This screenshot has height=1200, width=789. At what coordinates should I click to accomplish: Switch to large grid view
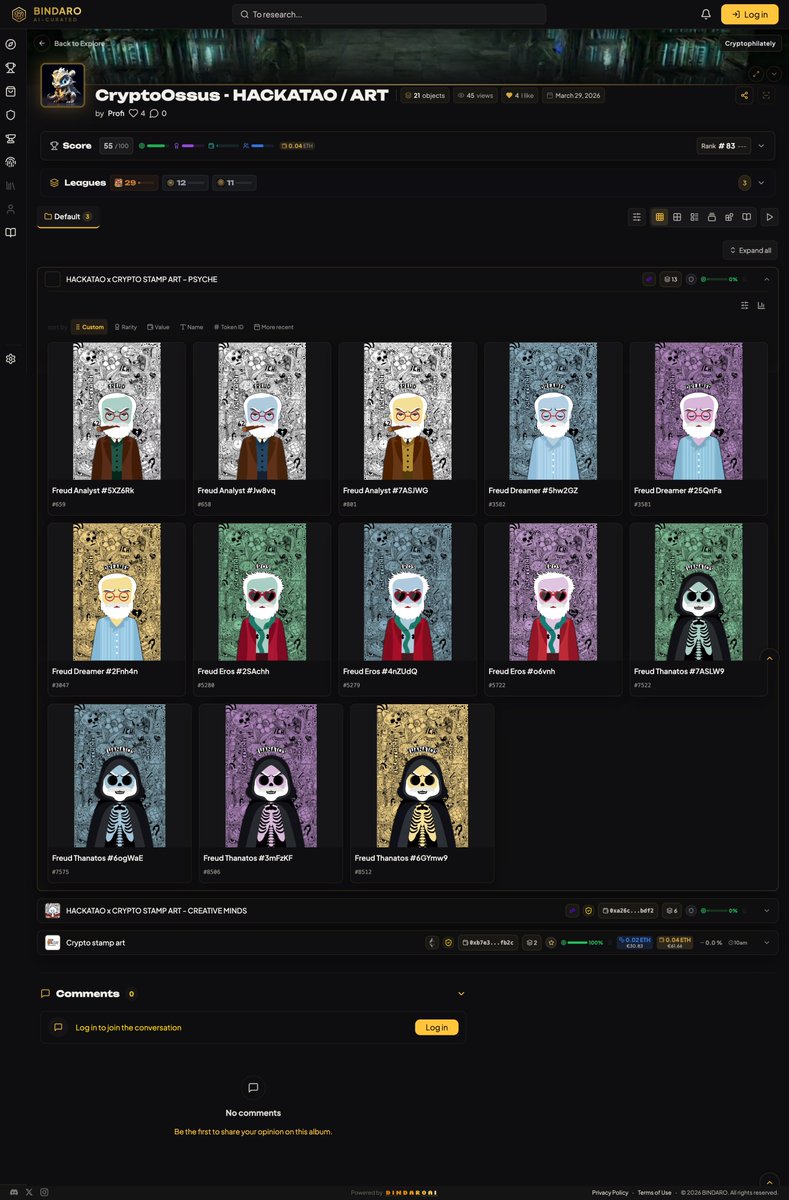pos(677,217)
